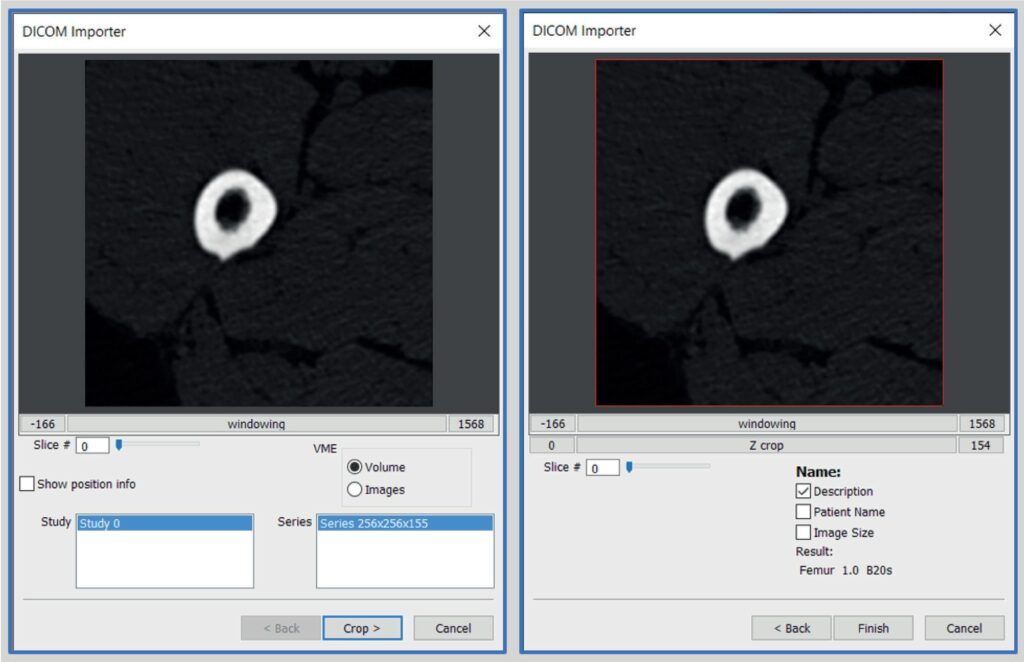The image size is (1024, 662).
Task: Select Study 0 in the Study list
Action: coord(164,523)
